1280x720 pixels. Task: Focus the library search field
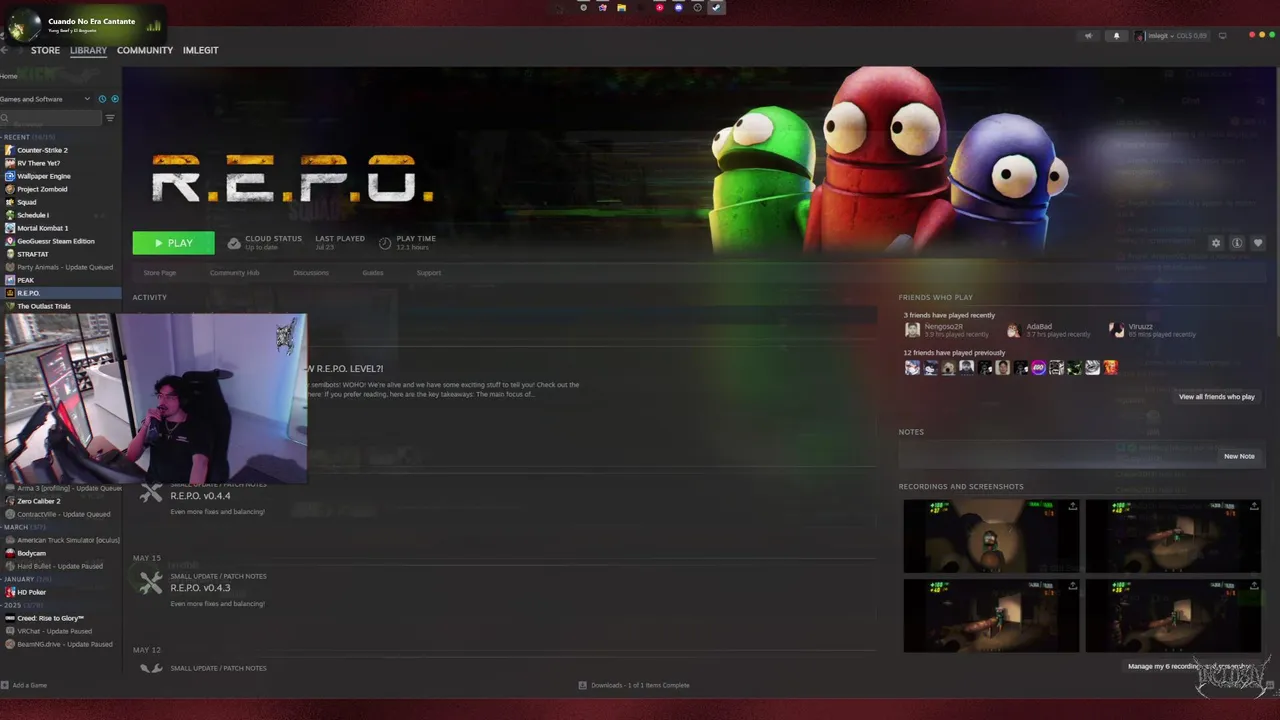tap(52, 118)
